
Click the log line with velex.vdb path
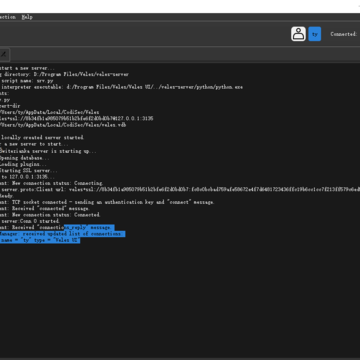click(x=63, y=125)
